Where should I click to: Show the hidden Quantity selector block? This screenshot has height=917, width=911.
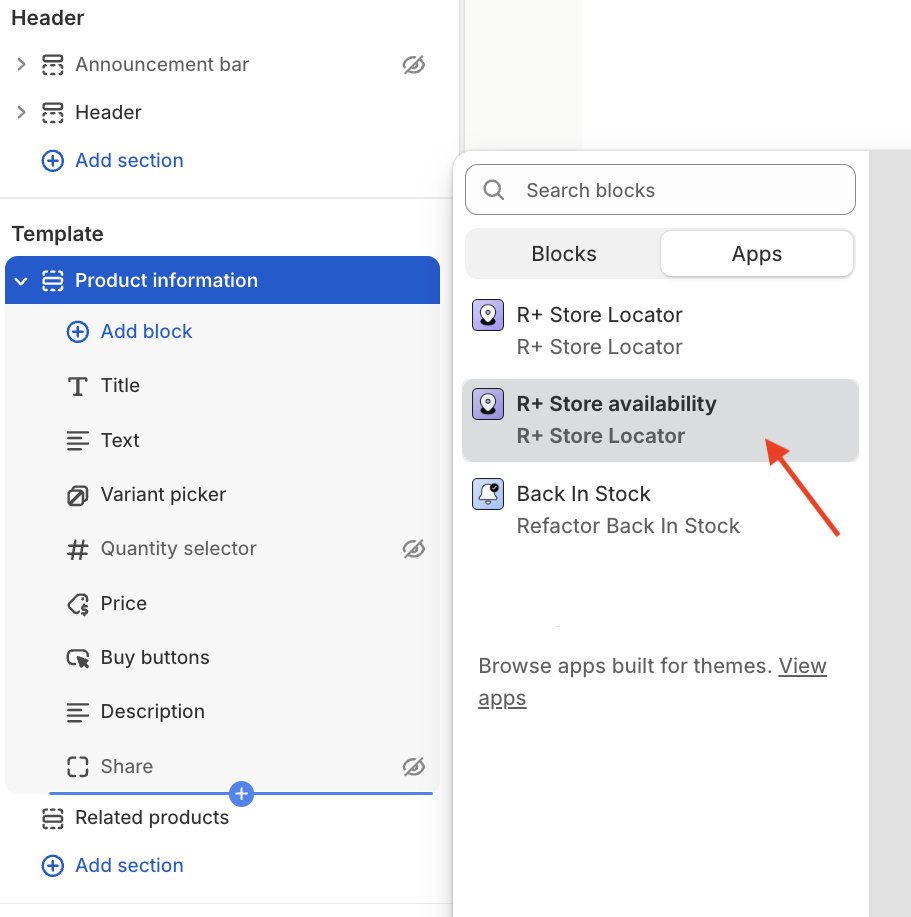(x=414, y=549)
